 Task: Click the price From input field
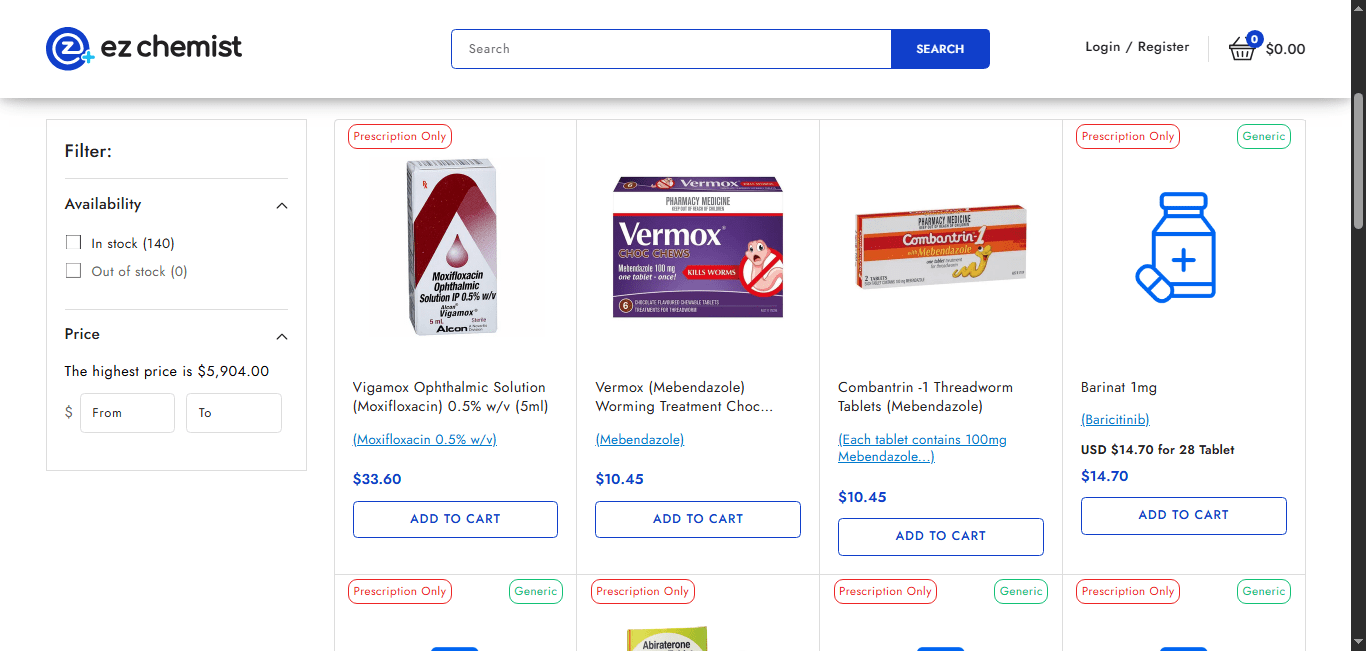(127, 413)
